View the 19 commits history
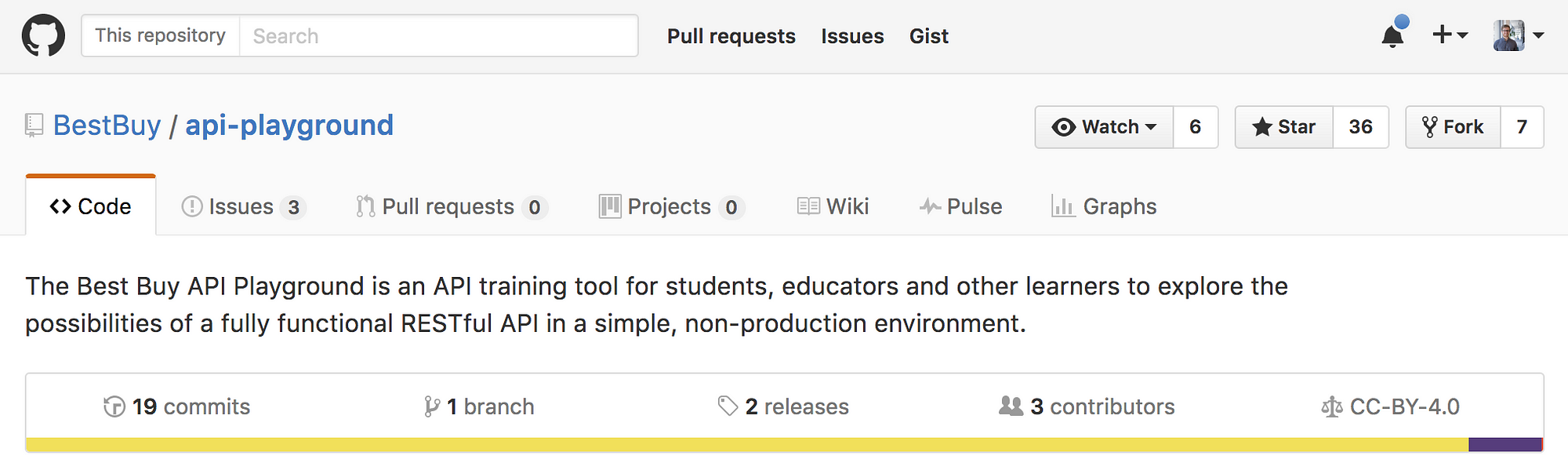Viewport: 1568px width, 470px height. click(x=177, y=406)
